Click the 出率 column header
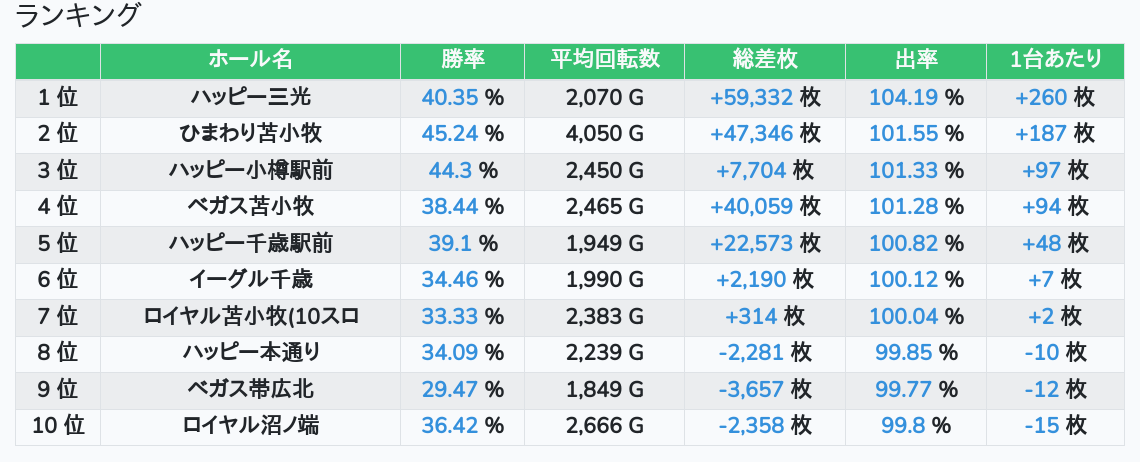 [915, 60]
